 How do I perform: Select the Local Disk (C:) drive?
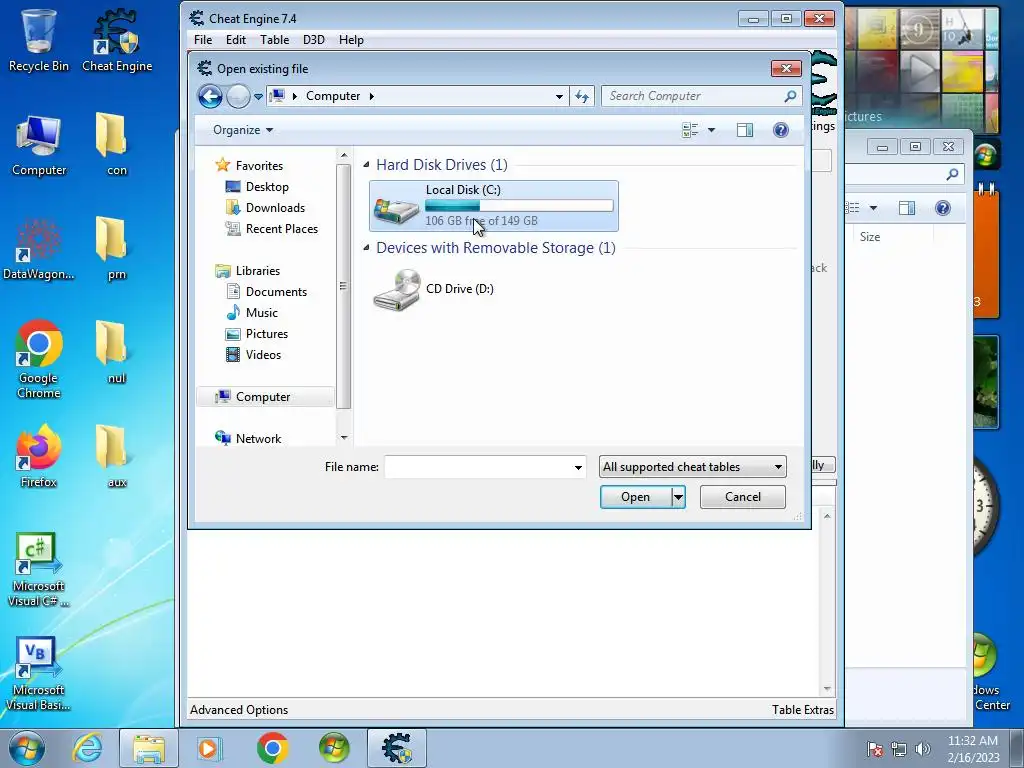point(494,206)
